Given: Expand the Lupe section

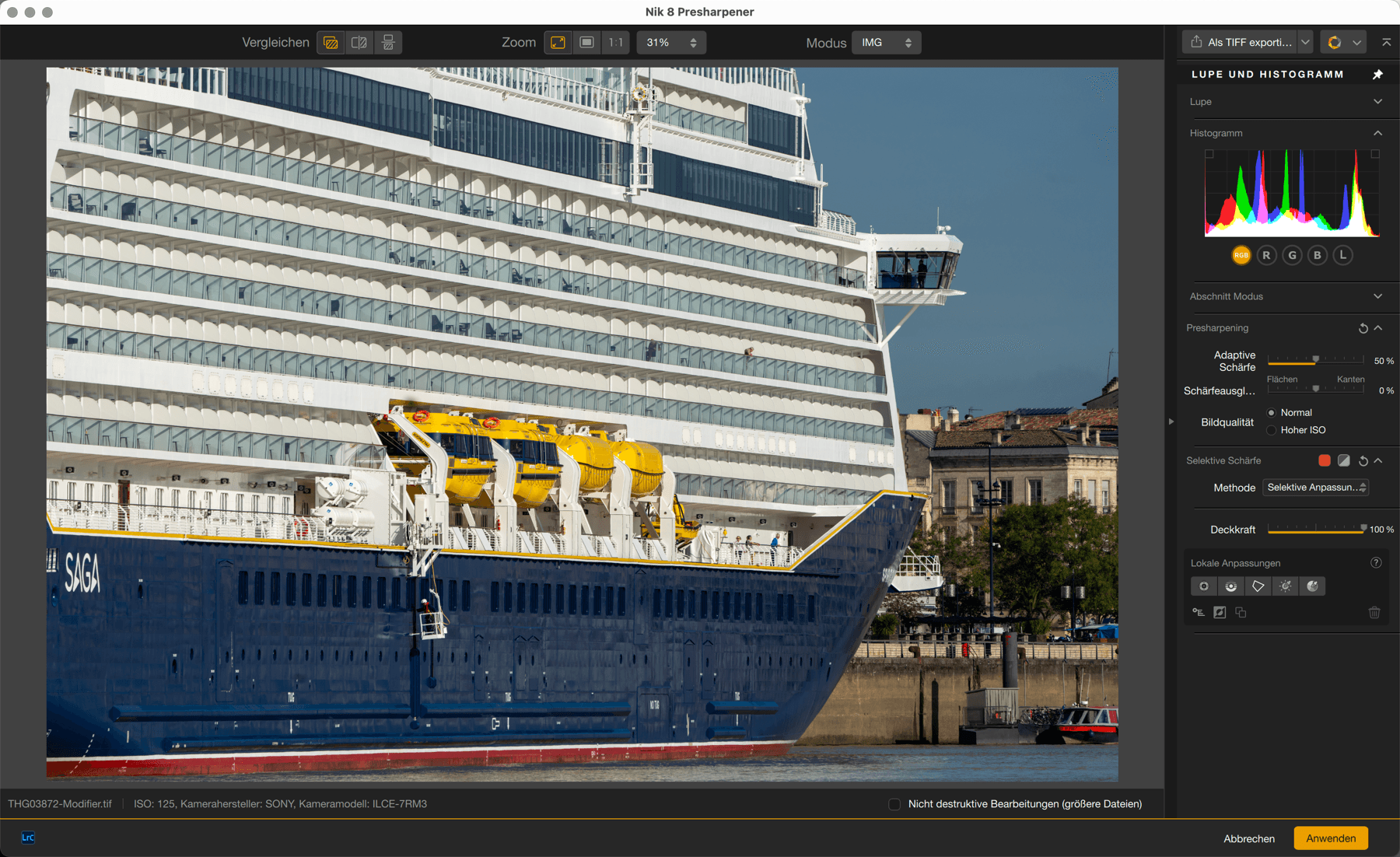Looking at the screenshot, I should point(1377,102).
